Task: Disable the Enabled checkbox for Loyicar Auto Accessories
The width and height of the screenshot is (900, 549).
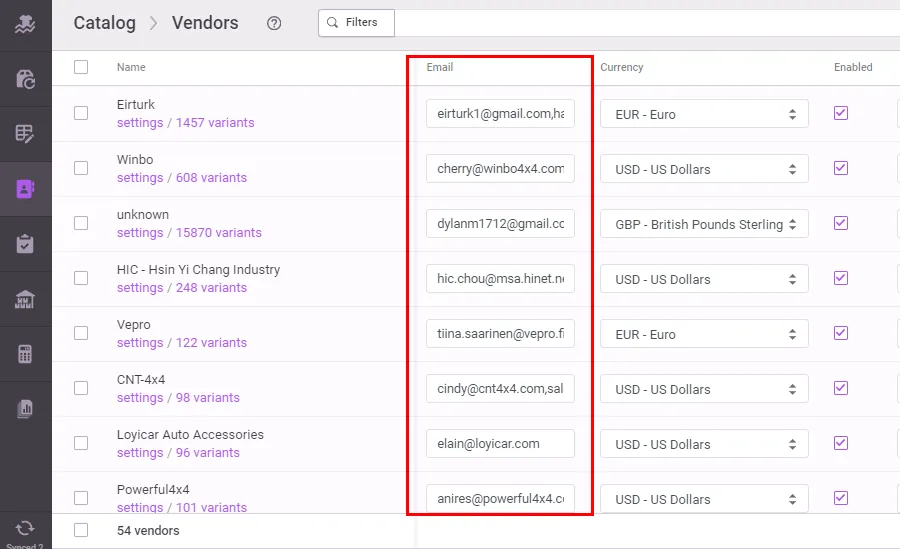Action: point(841,443)
